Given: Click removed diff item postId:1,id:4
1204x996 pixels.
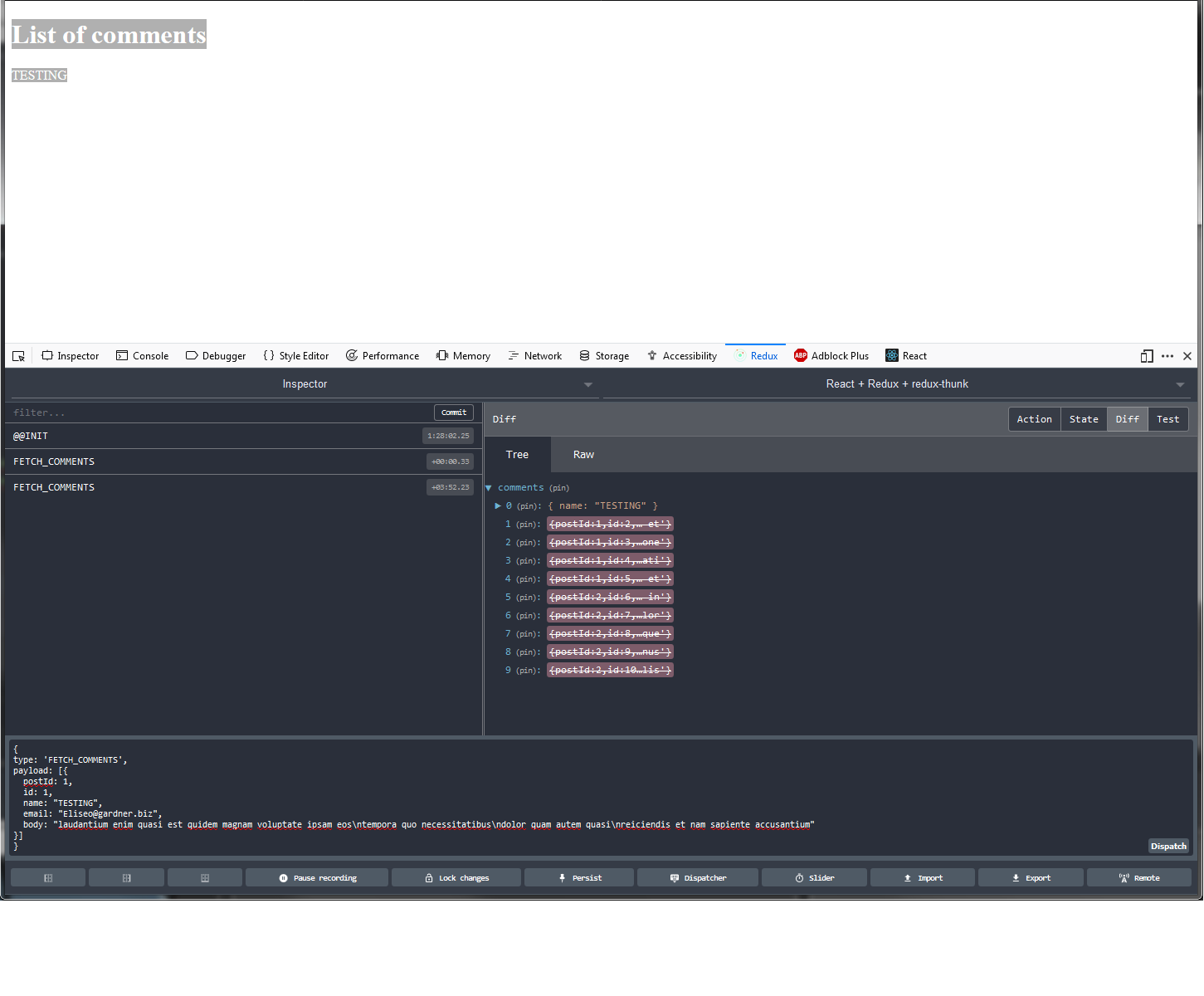Looking at the screenshot, I should tap(610, 560).
